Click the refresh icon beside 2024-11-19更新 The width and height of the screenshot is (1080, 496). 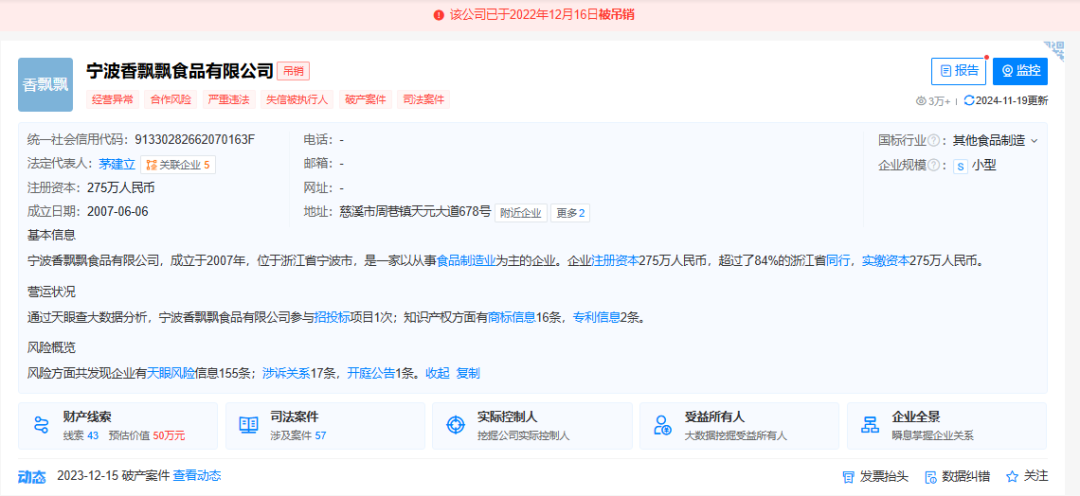coord(969,101)
